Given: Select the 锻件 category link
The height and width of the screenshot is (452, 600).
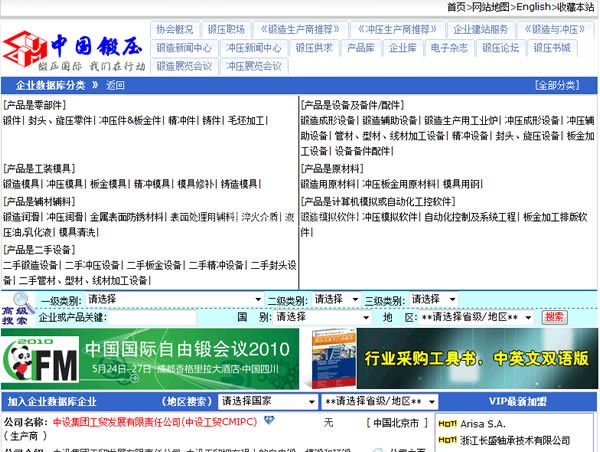Looking at the screenshot, I should click(x=12, y=121).
